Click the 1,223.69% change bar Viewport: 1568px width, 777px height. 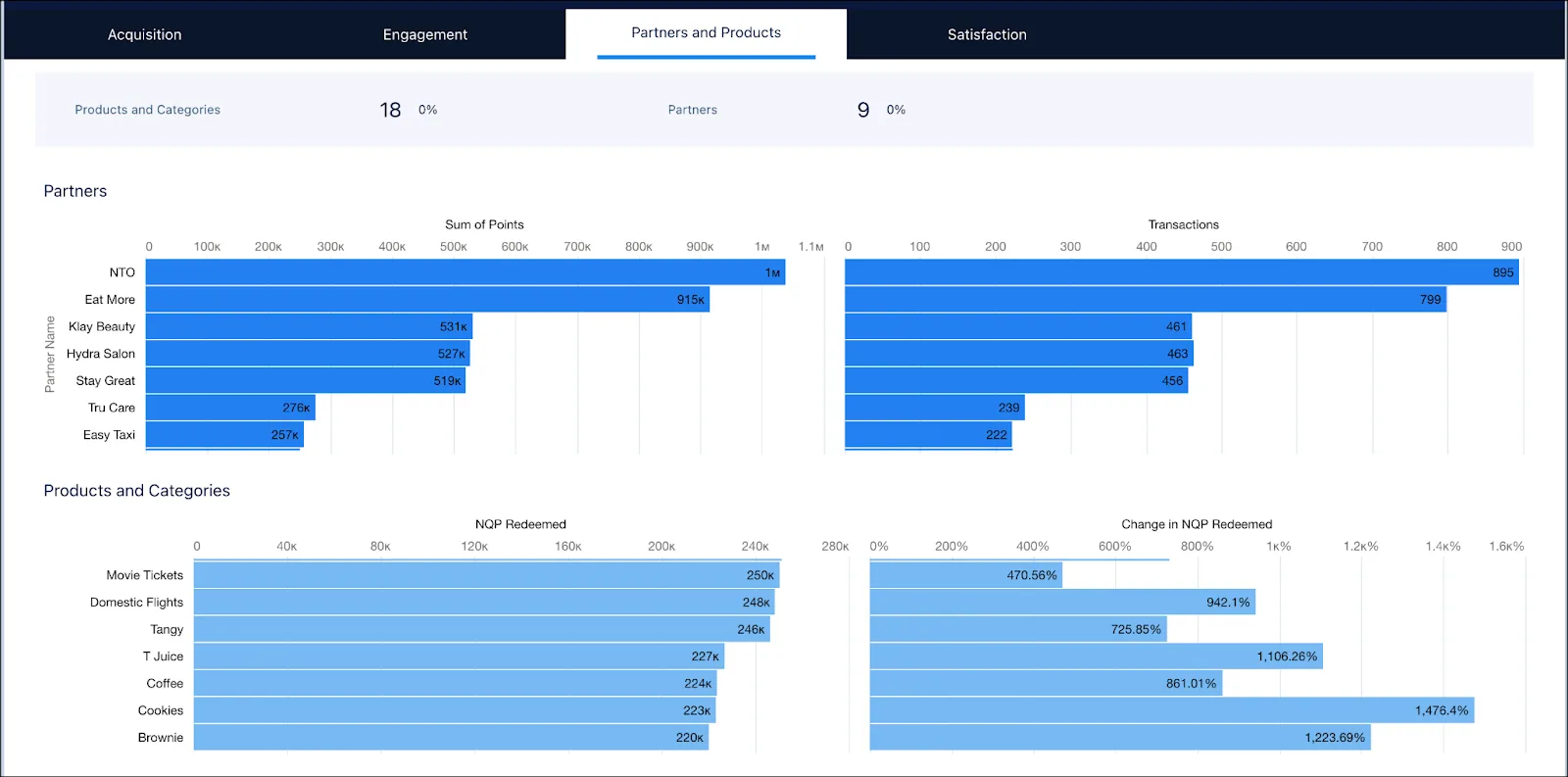1120,738
